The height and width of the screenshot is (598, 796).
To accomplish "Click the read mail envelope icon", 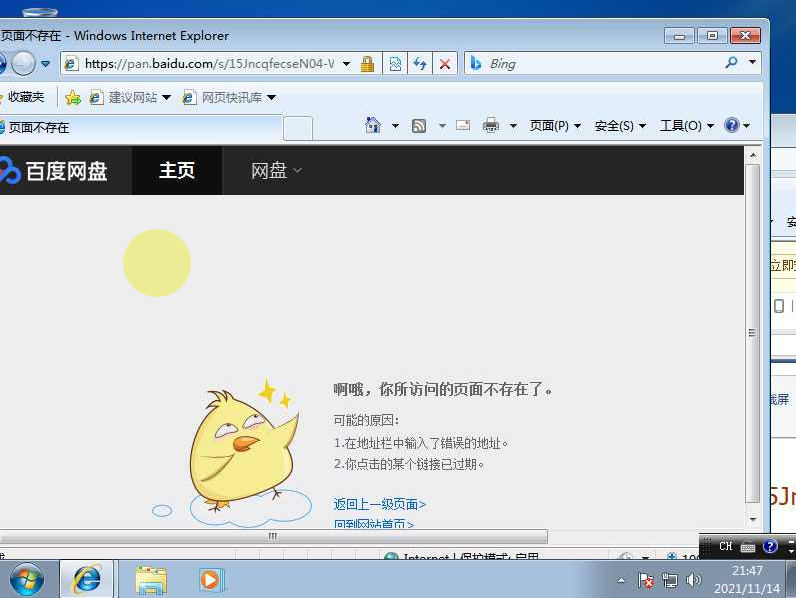I will click(463, 125).
